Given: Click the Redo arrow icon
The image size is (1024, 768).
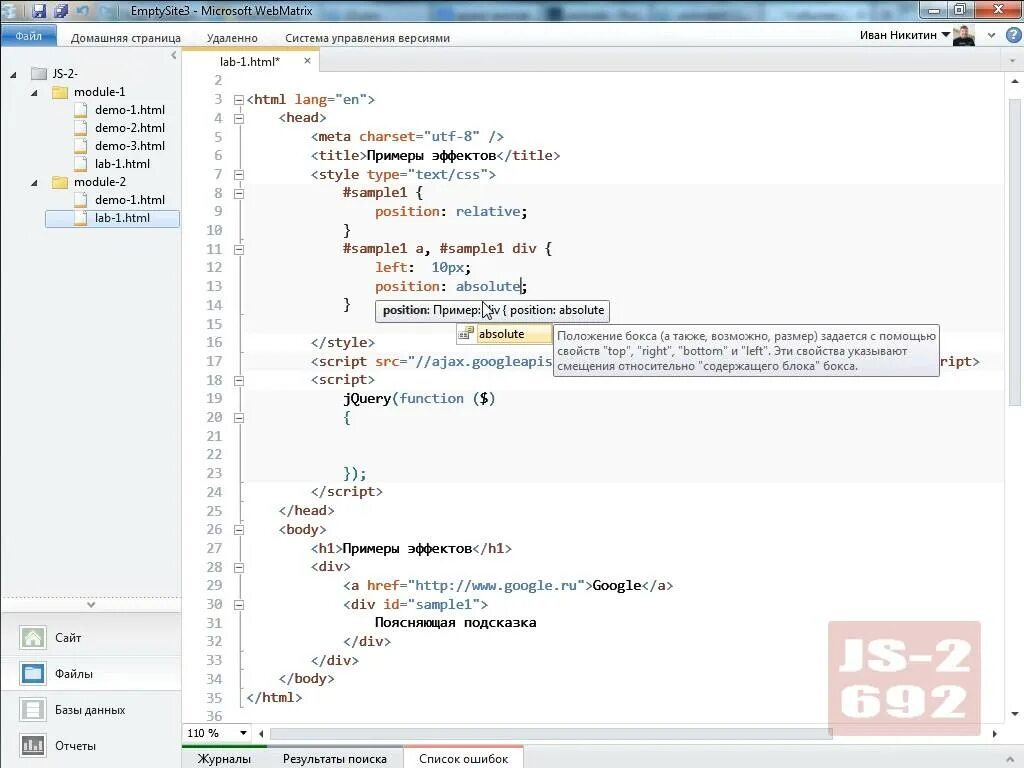Looking at the screenshot, I should 103,9.
